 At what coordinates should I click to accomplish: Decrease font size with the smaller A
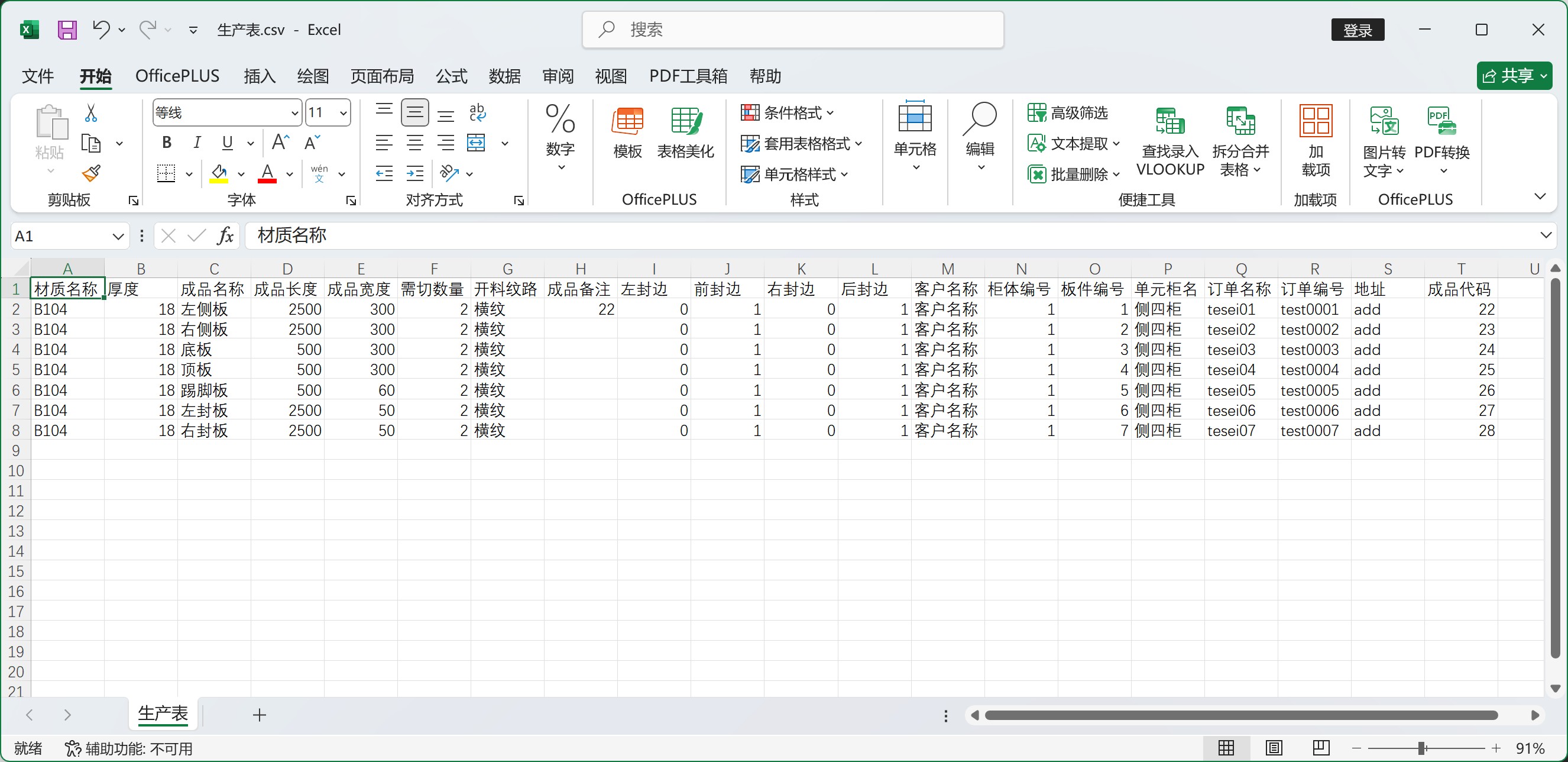pyautogui.click(x=312, y=143)
